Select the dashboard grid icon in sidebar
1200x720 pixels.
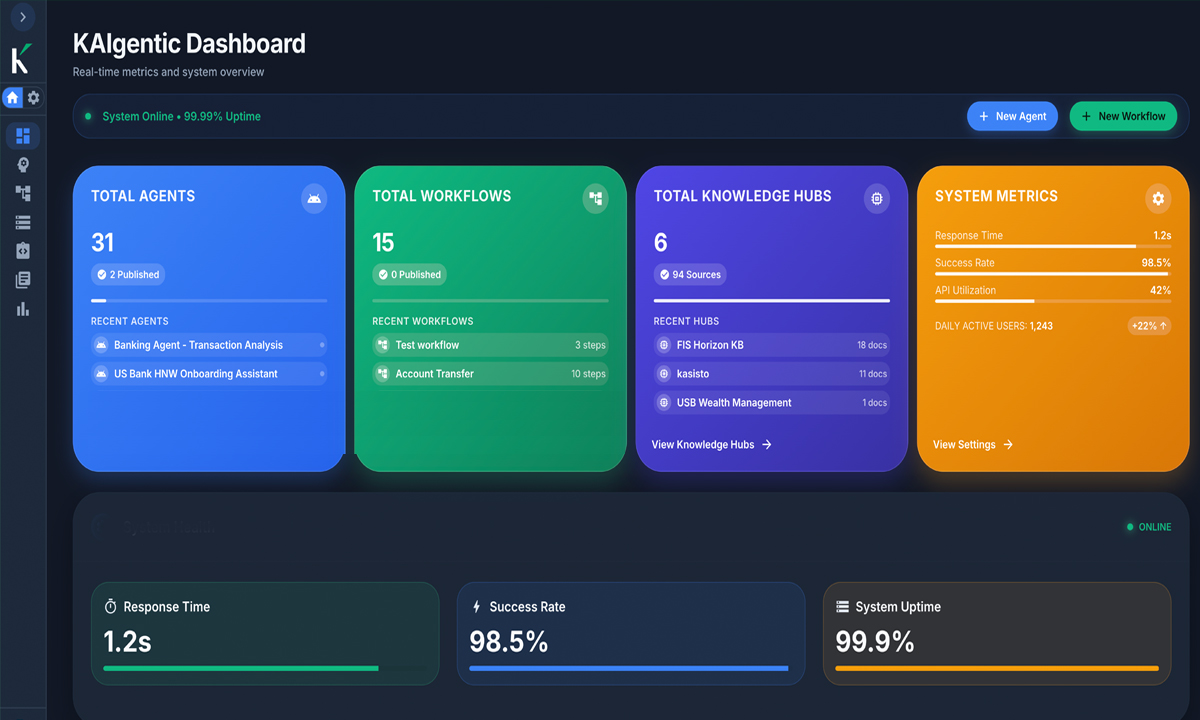tap(23, 136)
